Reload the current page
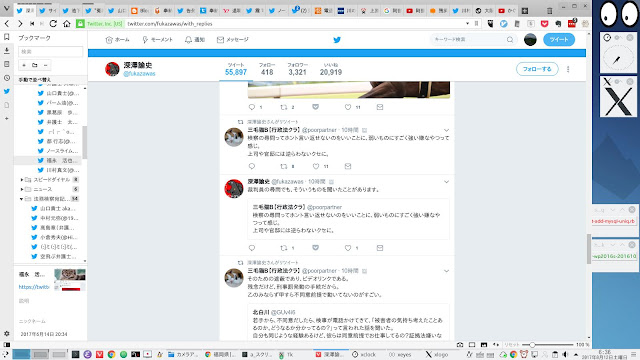This screenshot has width=640, height=360. coord(53,24)
